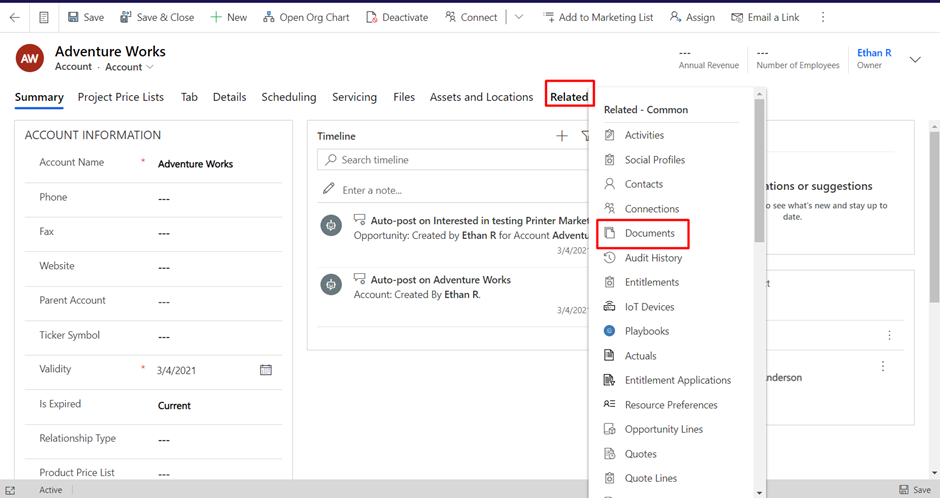Click Email a Link command

[765, 17]
